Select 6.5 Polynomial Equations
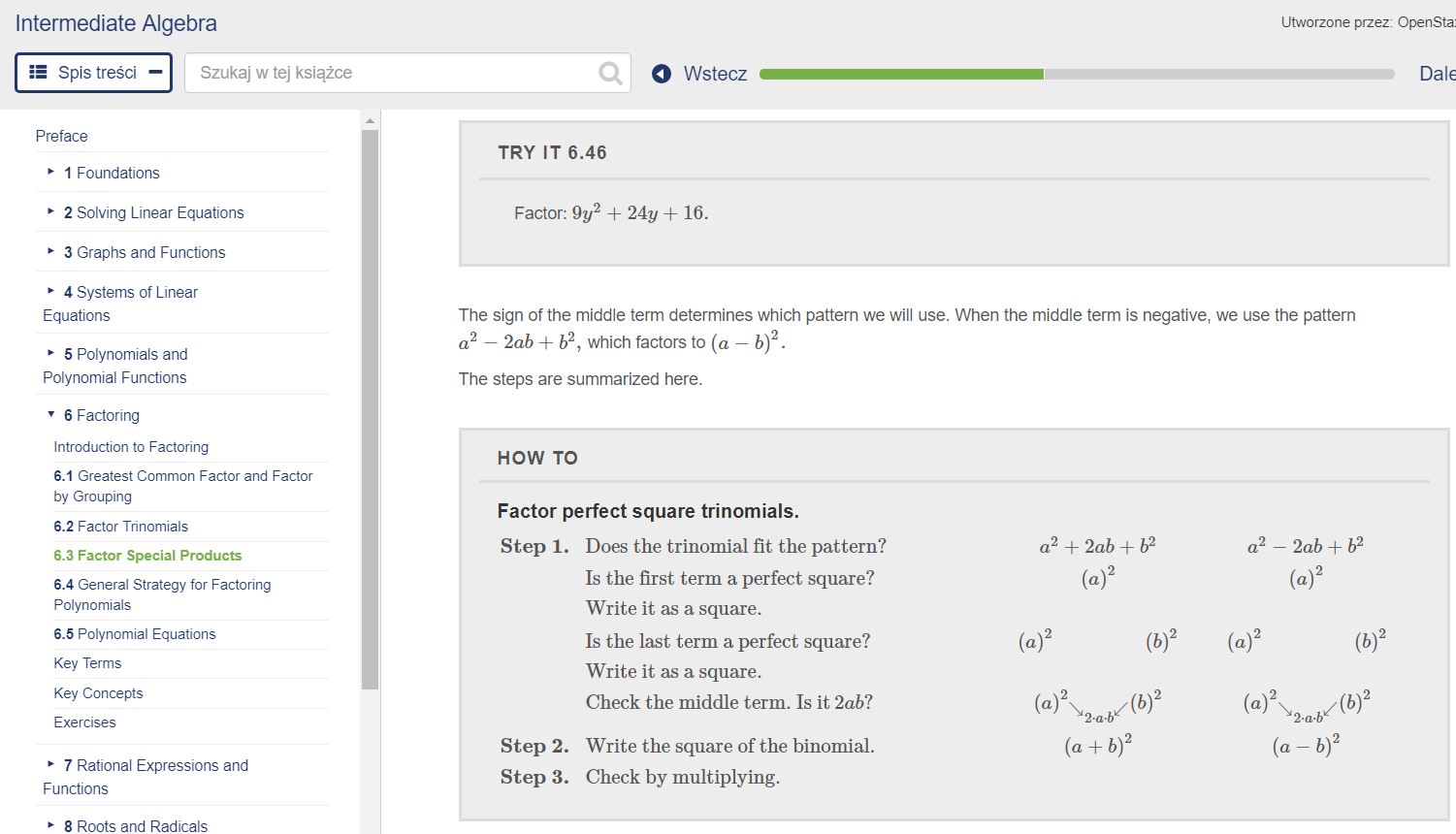This screenshot has width=1456, height=834. pyautogui.click(x=135, y=633)
